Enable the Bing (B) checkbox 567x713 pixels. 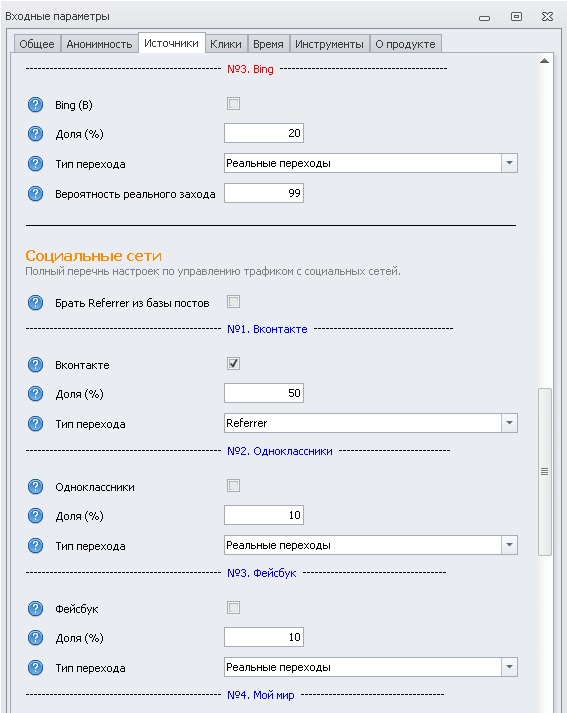point(233,104)
